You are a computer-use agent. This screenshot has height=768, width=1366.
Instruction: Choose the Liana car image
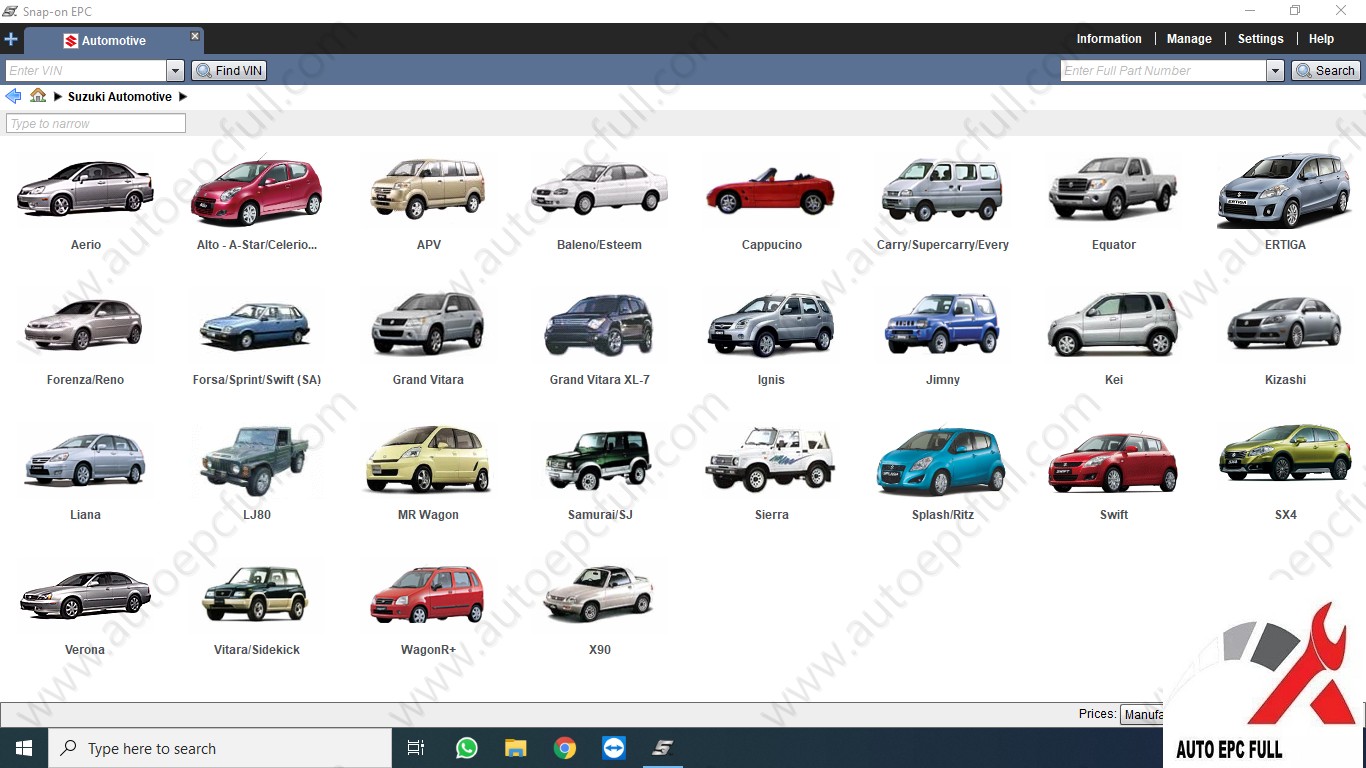click(85, 460)
